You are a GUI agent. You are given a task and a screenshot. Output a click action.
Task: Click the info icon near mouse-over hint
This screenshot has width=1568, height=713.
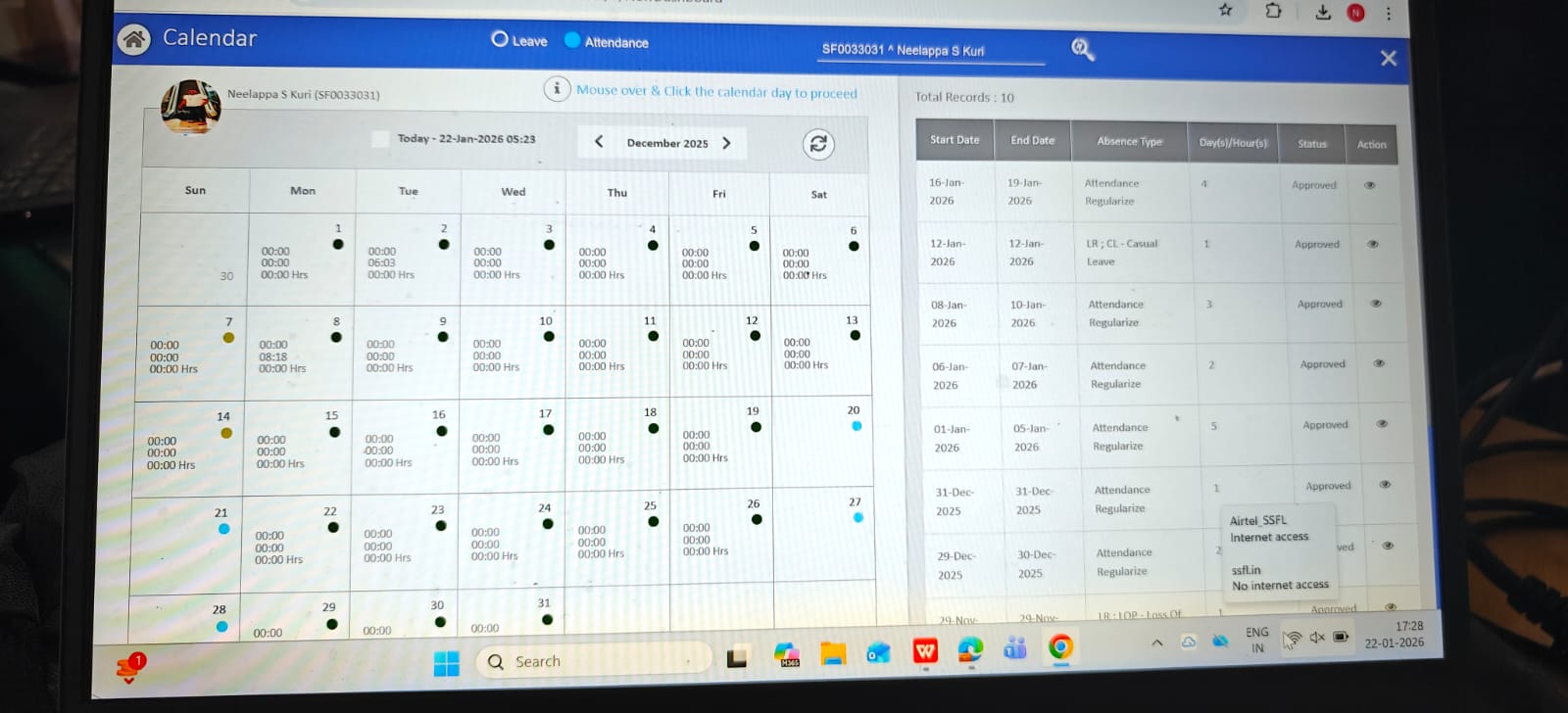point(557,89)
